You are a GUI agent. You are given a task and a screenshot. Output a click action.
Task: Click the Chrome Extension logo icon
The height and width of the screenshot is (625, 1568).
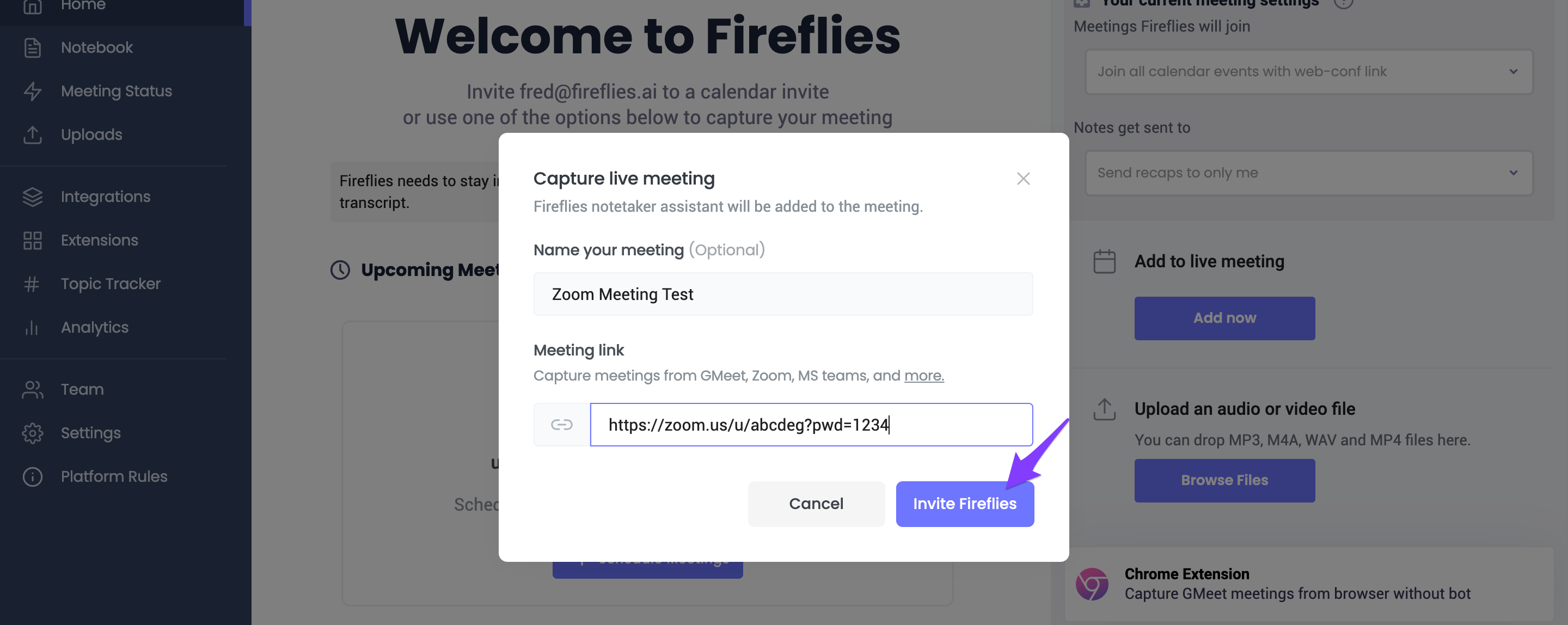tap(1092, 584)
